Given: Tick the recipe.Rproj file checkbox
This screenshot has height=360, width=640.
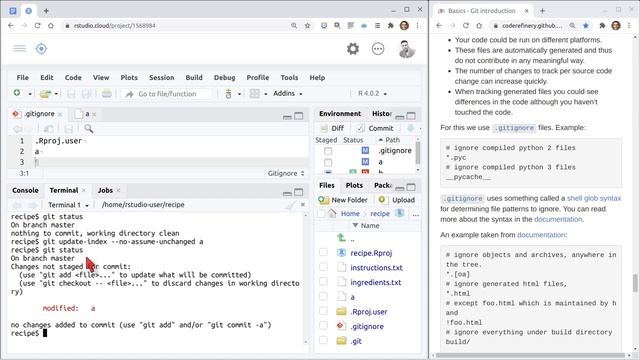Looking at the screenshot, I should point(323,252).
